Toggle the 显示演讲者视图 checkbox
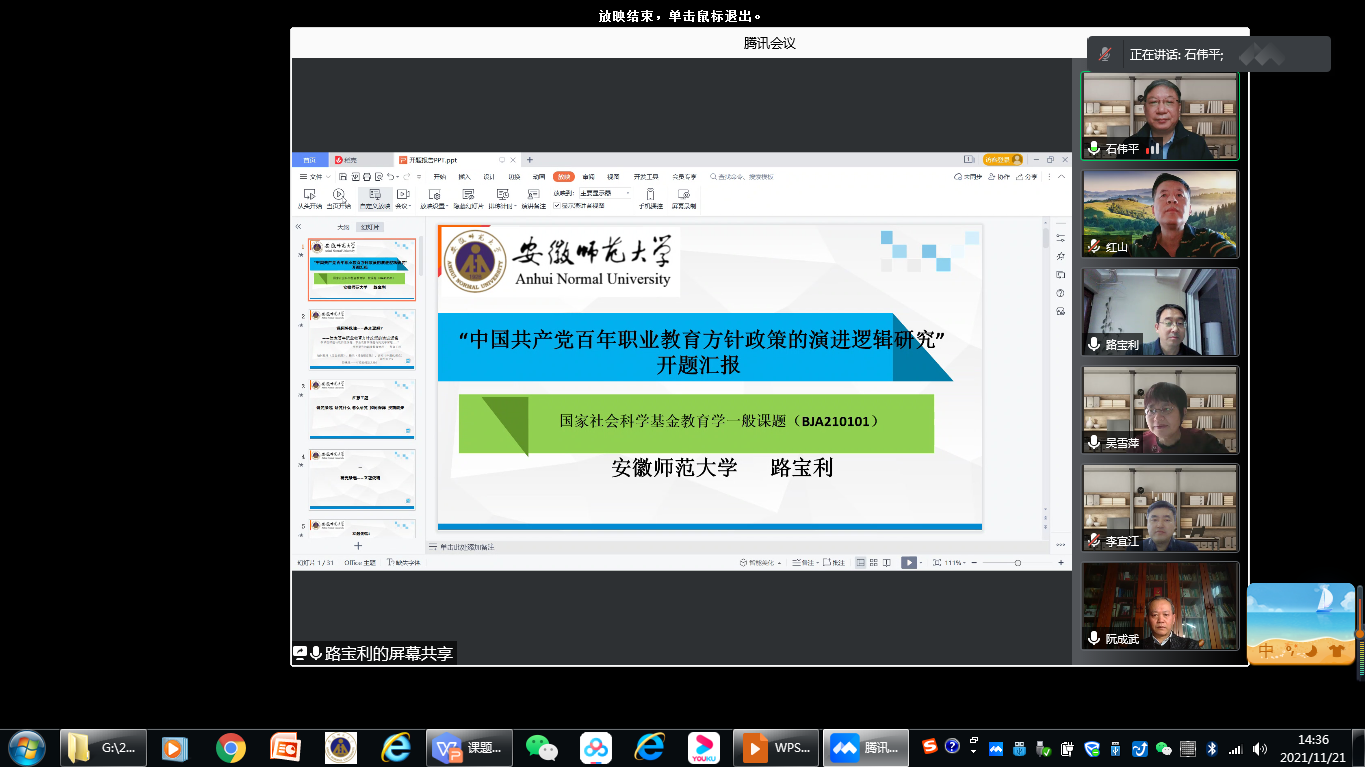Screen dimensions: 1365x767 [557, 205]
